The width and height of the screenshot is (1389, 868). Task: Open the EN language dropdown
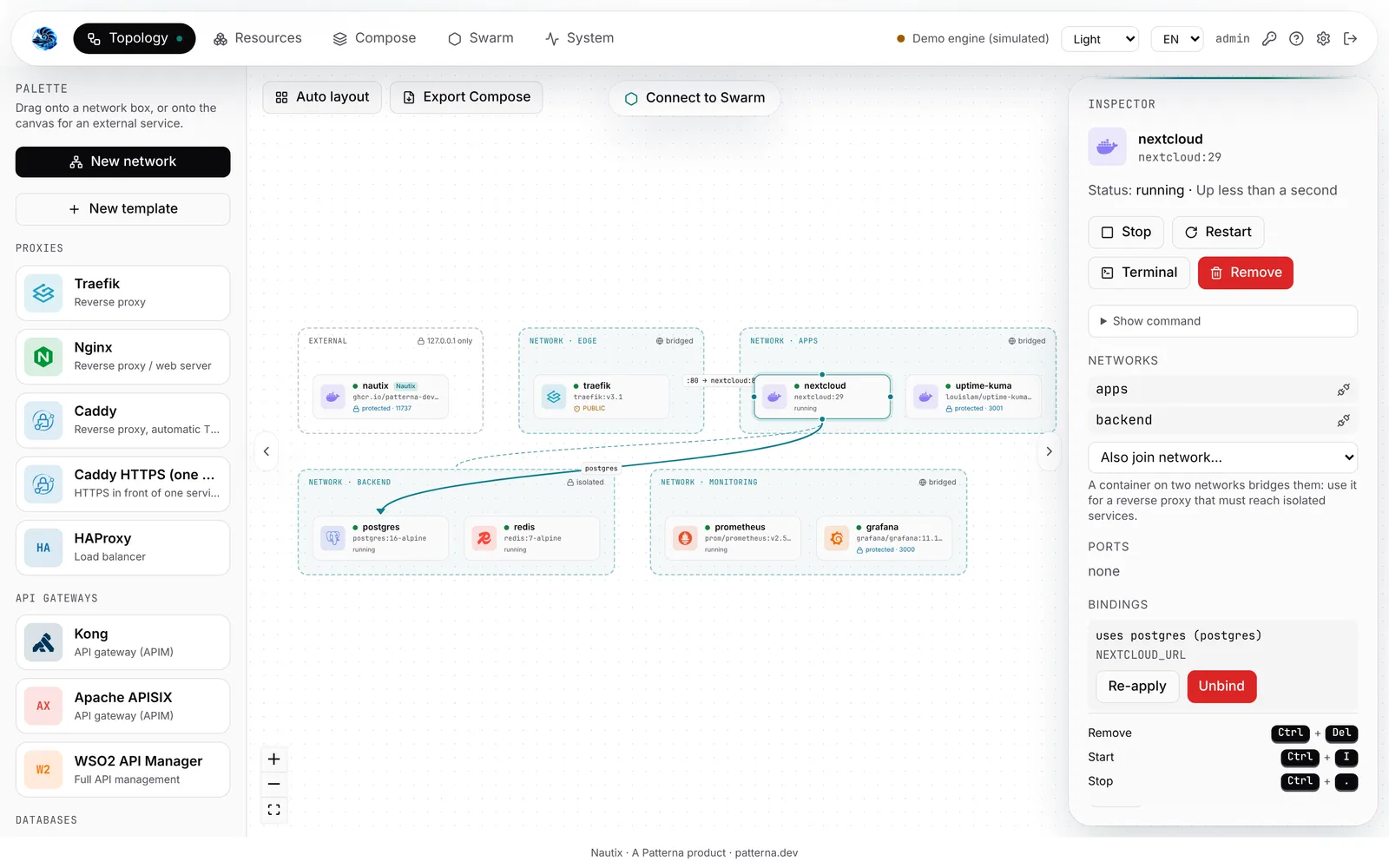click(1177, 39)
